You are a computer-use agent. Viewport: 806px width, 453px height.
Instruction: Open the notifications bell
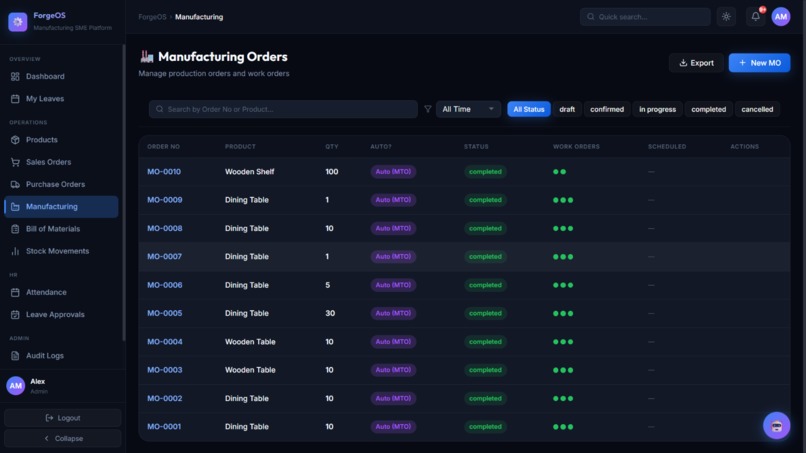(756, 16)
